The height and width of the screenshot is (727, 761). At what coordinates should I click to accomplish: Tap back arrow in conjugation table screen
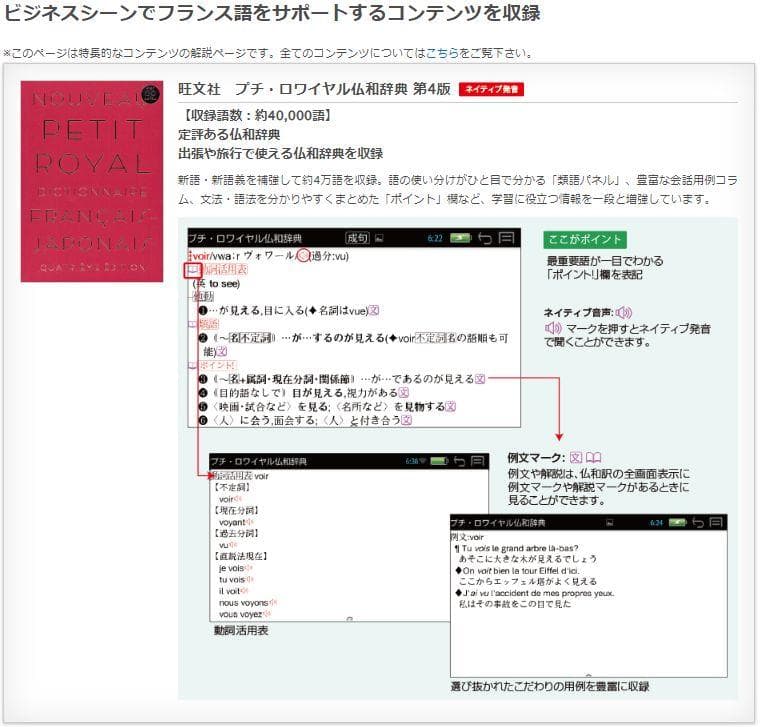[x=459, y=461]
